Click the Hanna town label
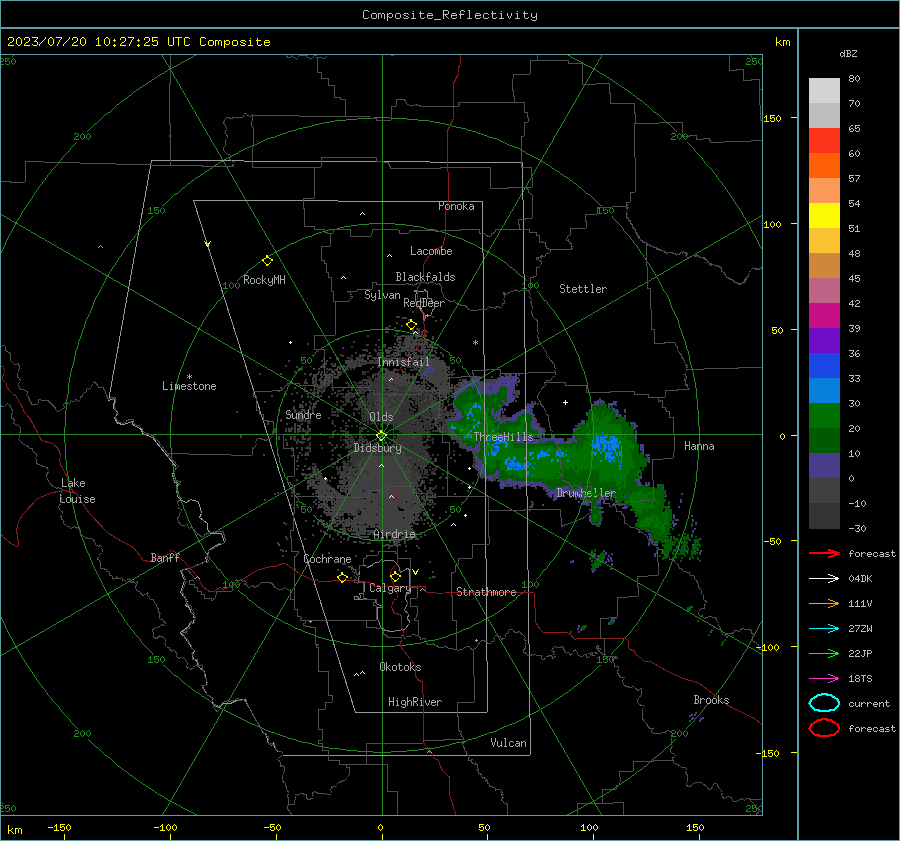Viewport: 900px width, 841px height. (x=699, y=446)
